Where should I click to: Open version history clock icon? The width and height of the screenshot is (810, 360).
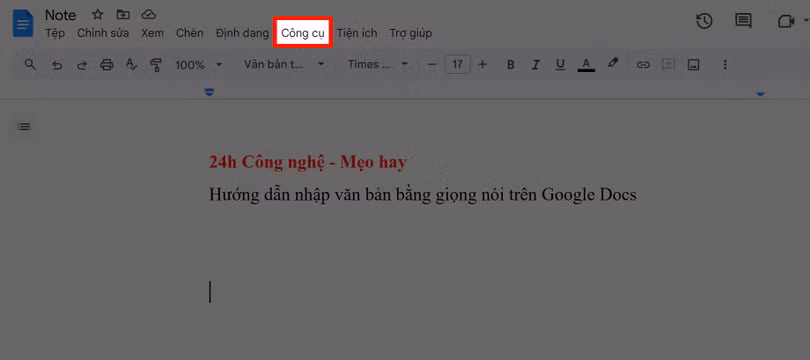click(x=705, y=21)
